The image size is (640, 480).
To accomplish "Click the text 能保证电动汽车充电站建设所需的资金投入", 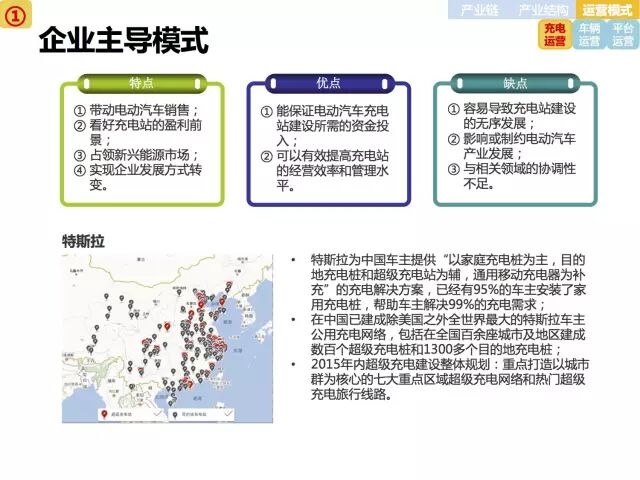I will 332,126.
